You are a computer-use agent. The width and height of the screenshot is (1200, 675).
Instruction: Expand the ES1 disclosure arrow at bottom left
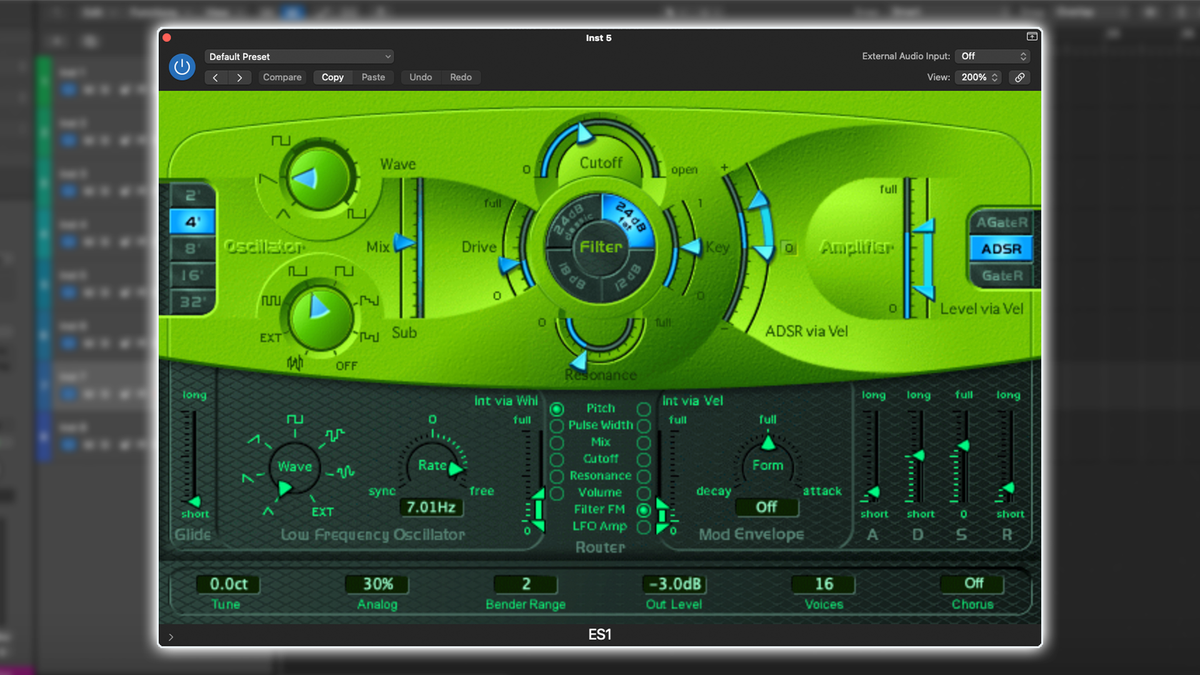click(x=170, y=636)
